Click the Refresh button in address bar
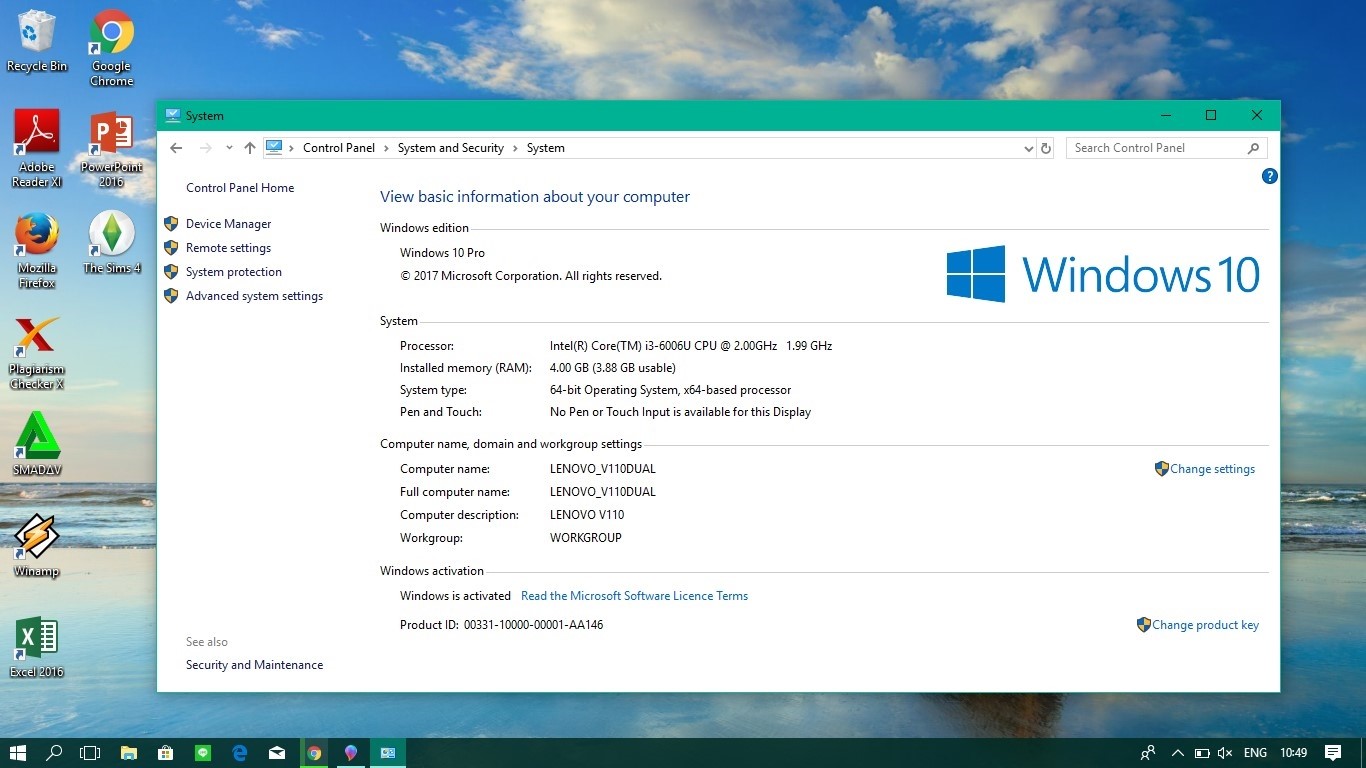The width and height of the screenshot is (1366, 768). point(1046,148)
